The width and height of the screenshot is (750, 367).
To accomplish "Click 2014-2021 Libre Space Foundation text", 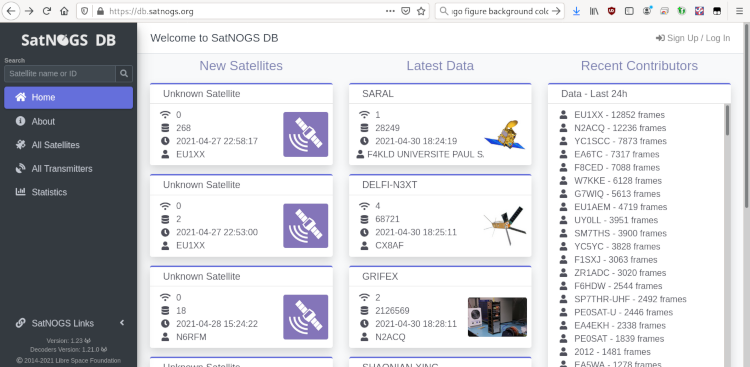I will pyautogui.click(x=72, y=360).
